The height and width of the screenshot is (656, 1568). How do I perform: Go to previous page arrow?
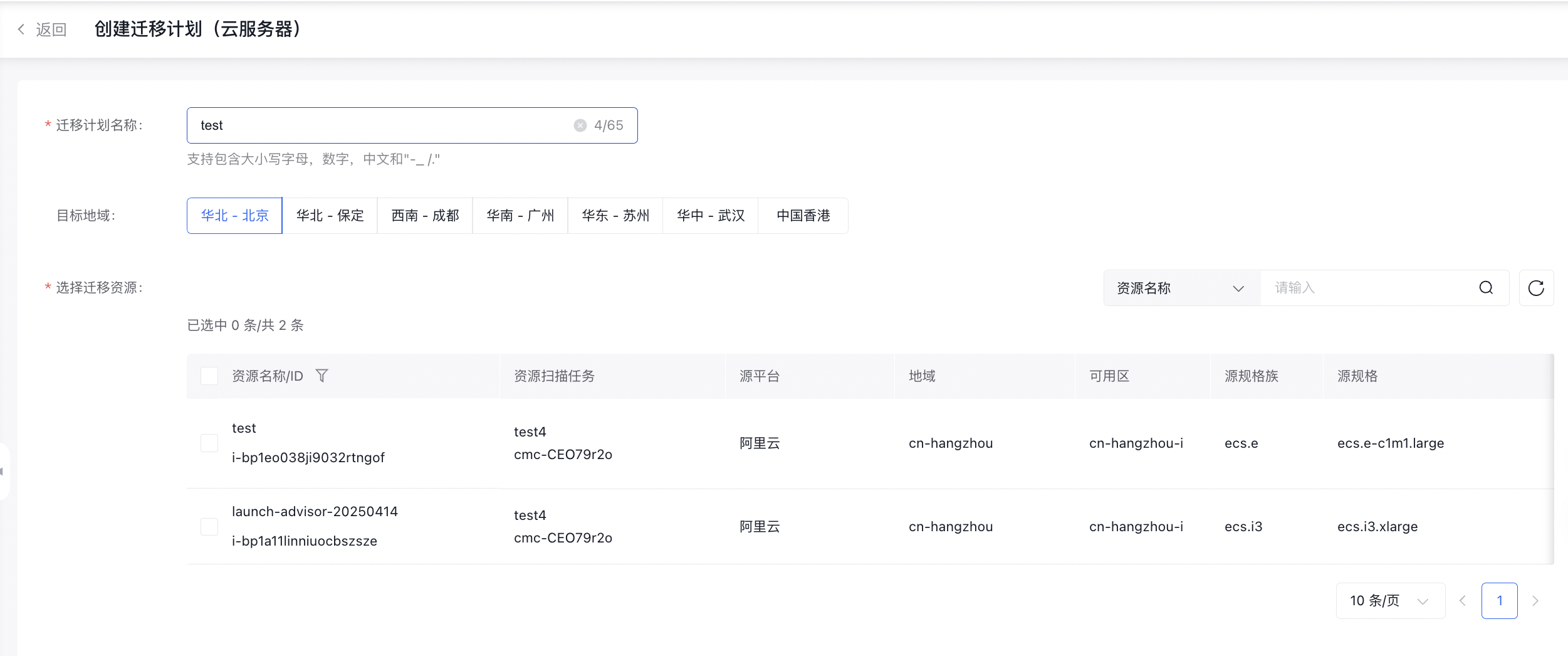(1463, 601)
